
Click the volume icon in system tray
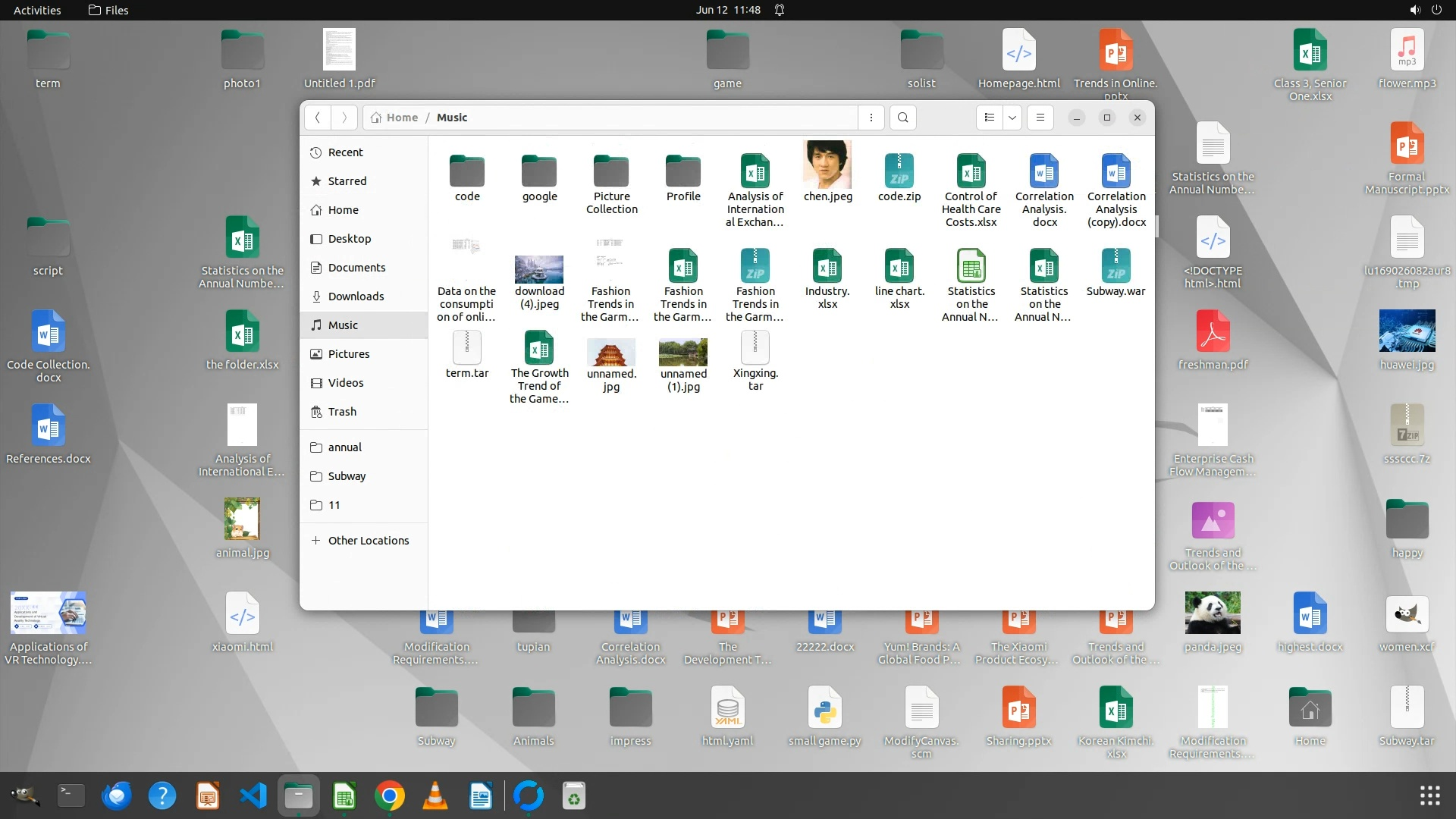point(1414,10)
